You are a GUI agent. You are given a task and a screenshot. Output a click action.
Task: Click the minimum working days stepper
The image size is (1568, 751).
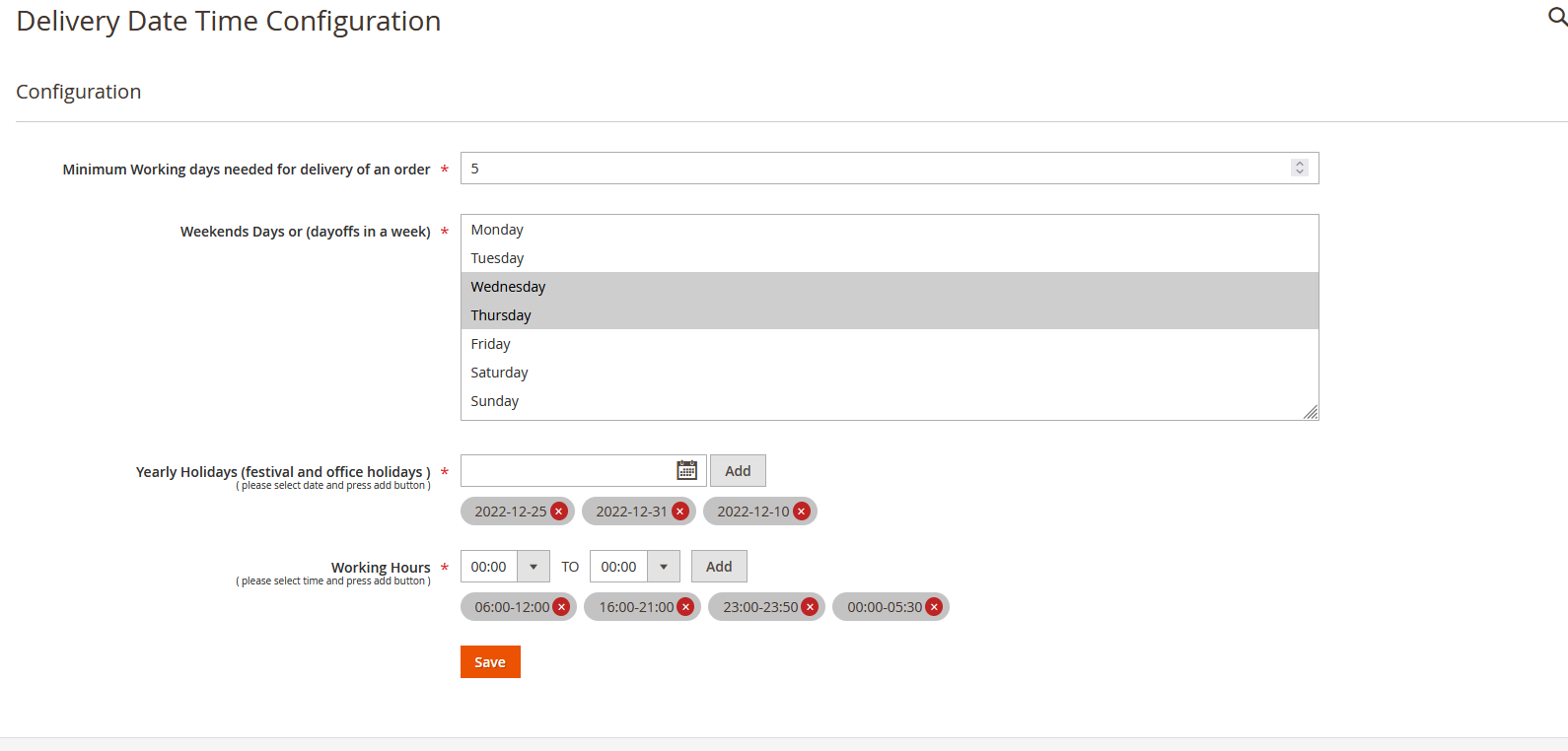[x=1300, y=169]
